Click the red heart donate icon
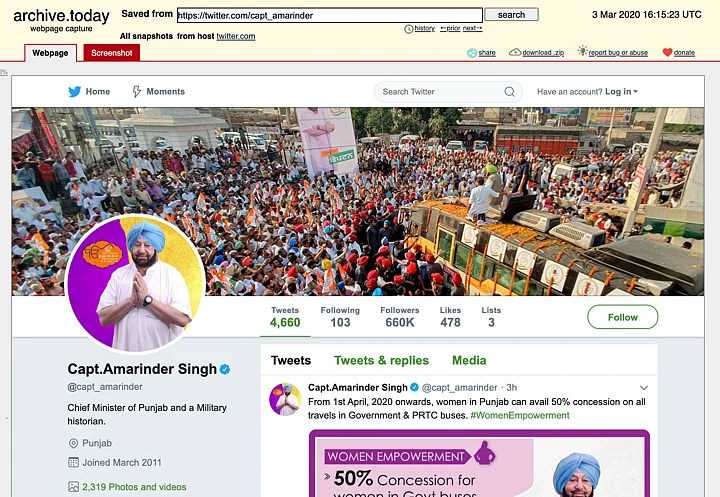The height and width of the screenshot is (497, 720). (667, 52)
